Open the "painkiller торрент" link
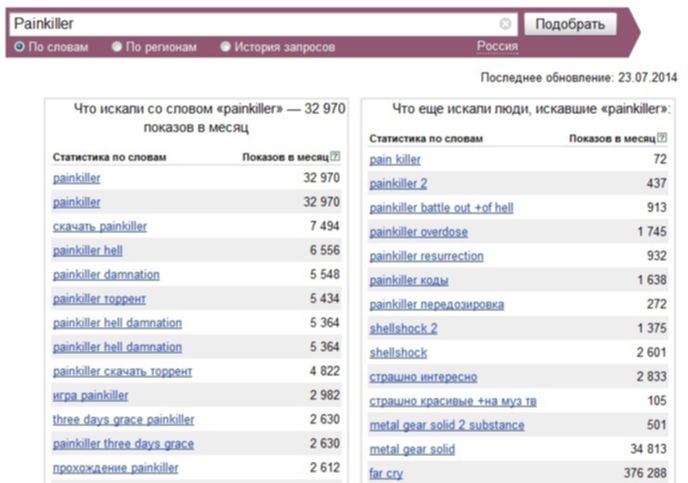688x483 pixels. coord(99,299)
